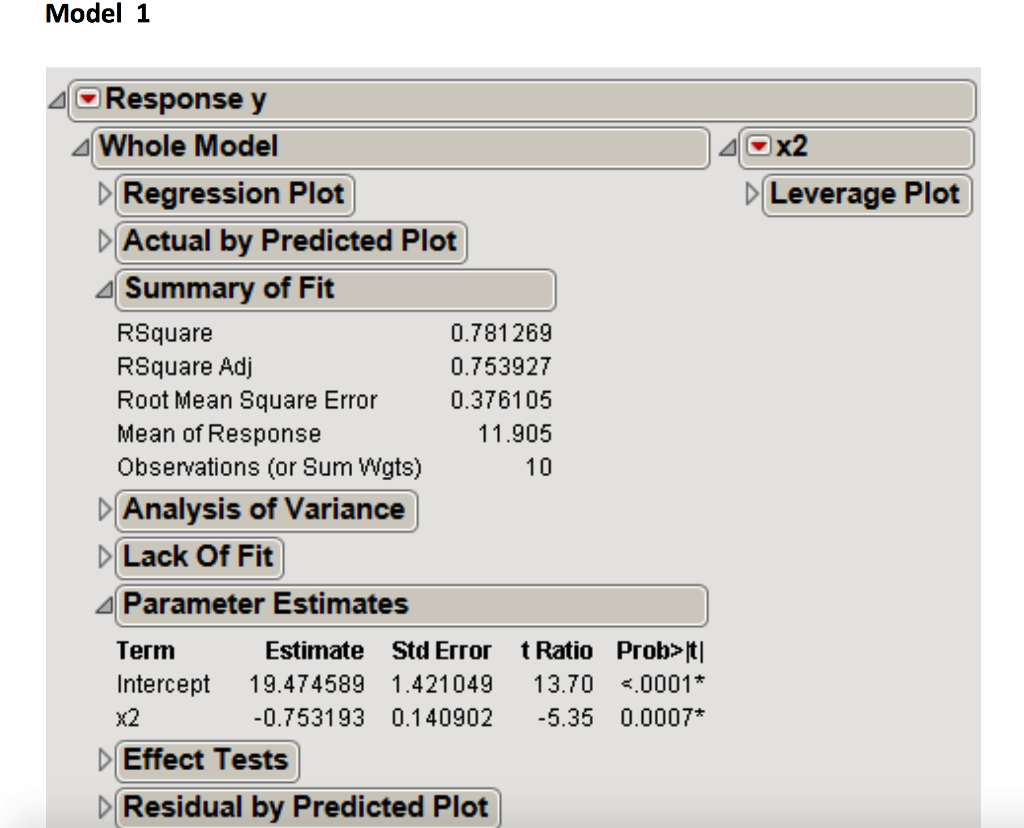The width and height of the screenshot is (1024, 828).
Task: Expand the Residual by Predicted Plot triangle
Action: pyautogui.click(x=106, y=807)
